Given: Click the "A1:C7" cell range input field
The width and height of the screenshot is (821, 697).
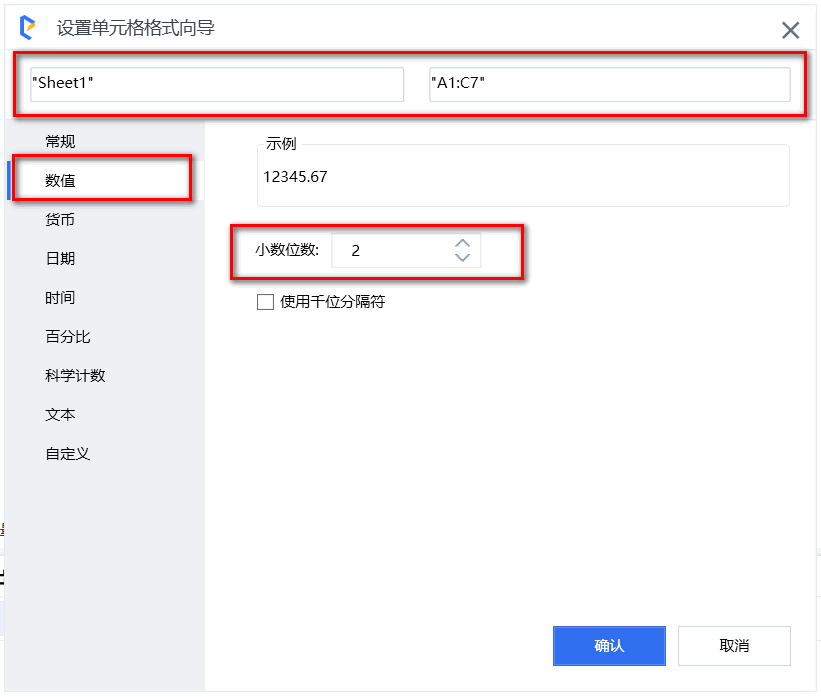Looking at the screenshot, I should pyautogui.click(x=609, y=84).
